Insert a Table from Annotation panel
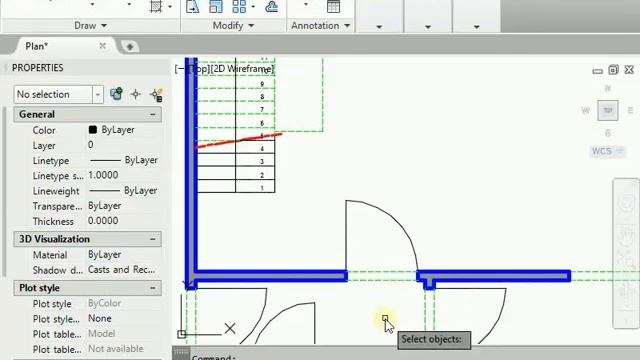Screen dimensions: 640x360 coord(333,7)
